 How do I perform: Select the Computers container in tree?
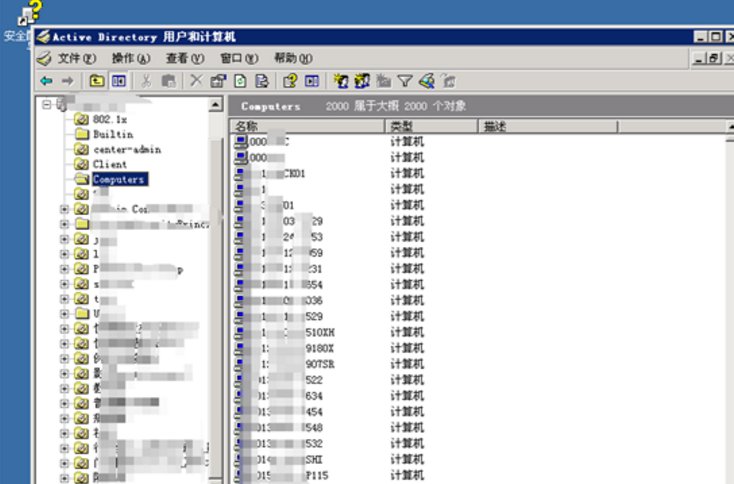[120, 179]
